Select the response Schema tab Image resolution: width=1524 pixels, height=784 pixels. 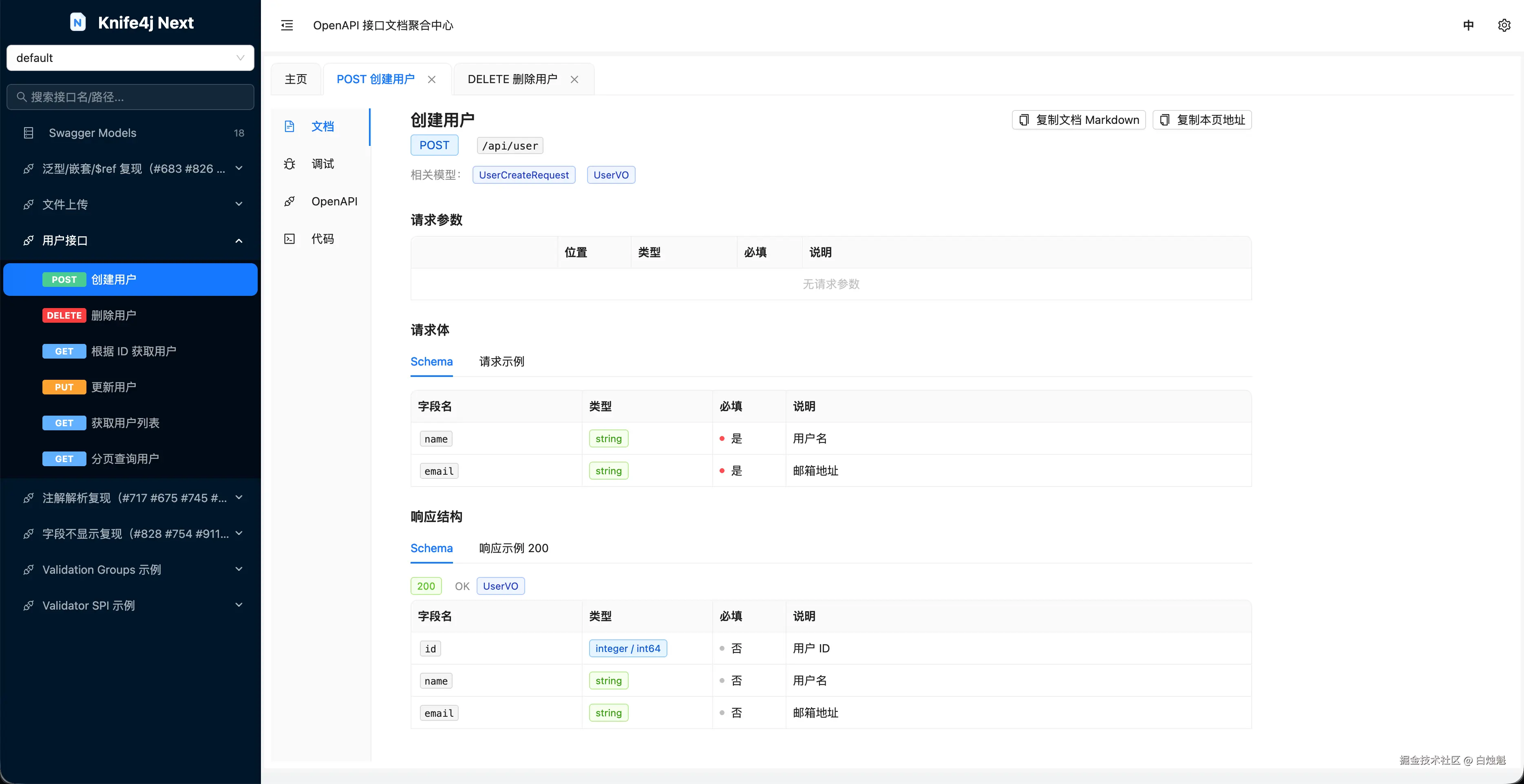pyautogui.click(x=432, y=548)
